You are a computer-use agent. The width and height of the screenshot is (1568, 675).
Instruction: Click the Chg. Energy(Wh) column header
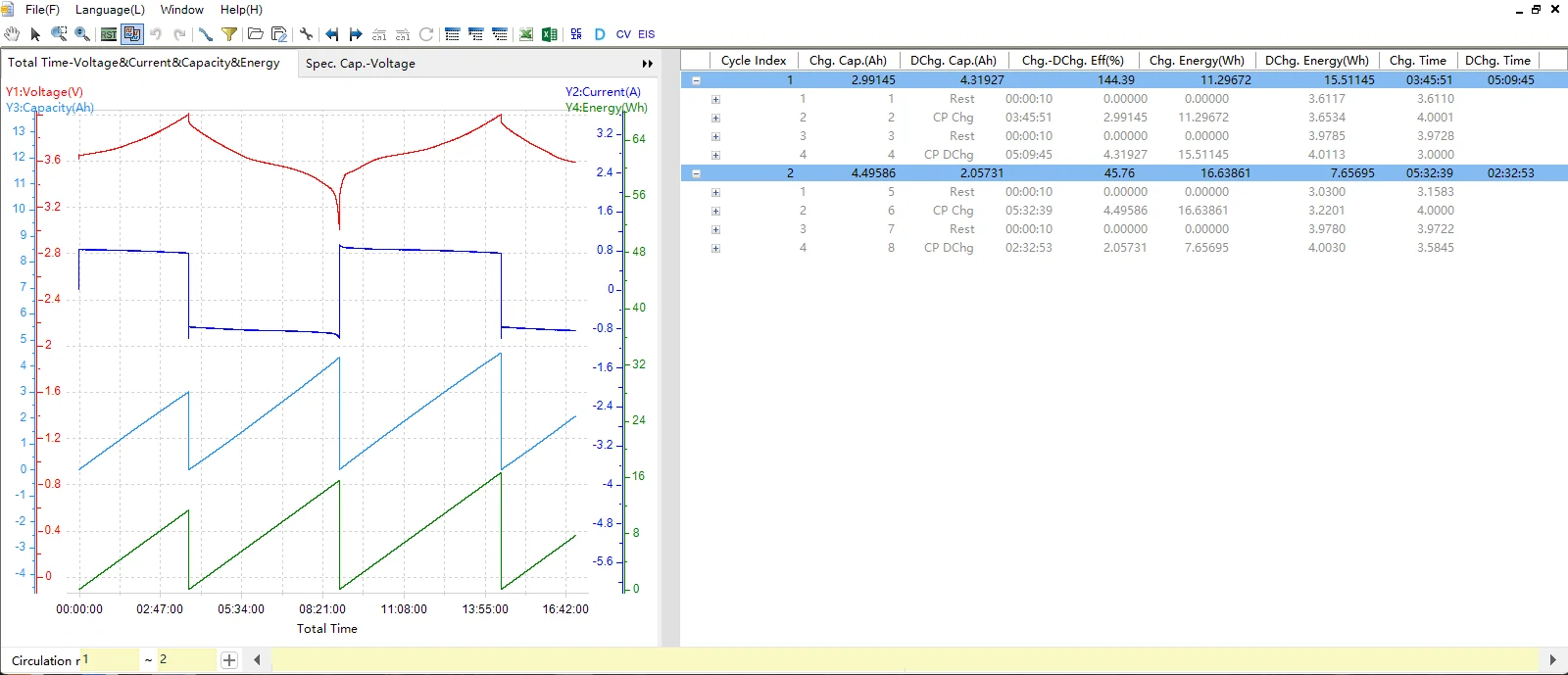[1197, 61]
